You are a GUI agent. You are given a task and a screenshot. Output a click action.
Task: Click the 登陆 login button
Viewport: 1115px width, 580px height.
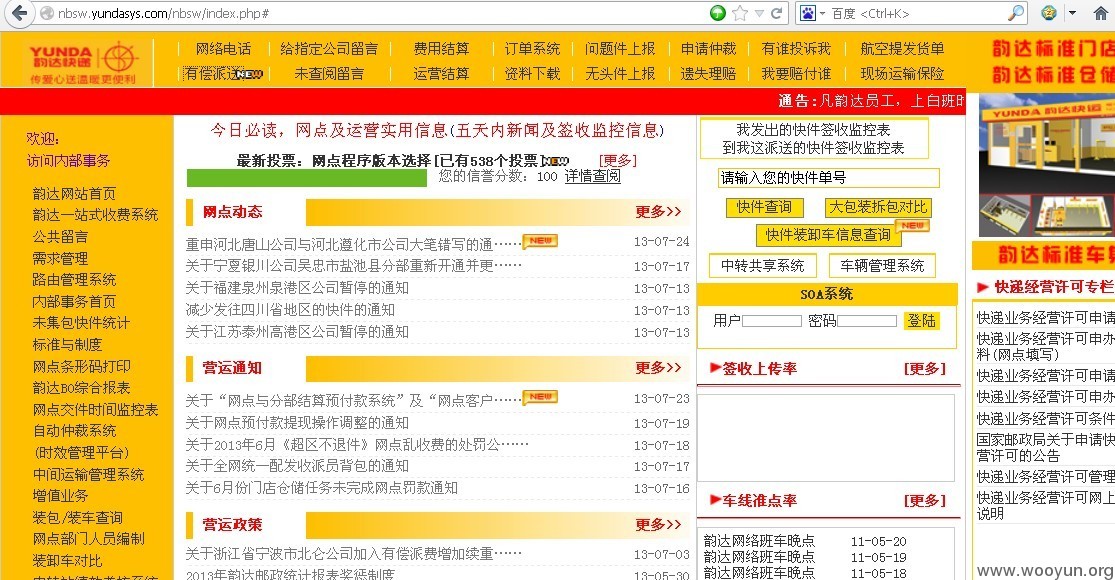pos(922,321)
